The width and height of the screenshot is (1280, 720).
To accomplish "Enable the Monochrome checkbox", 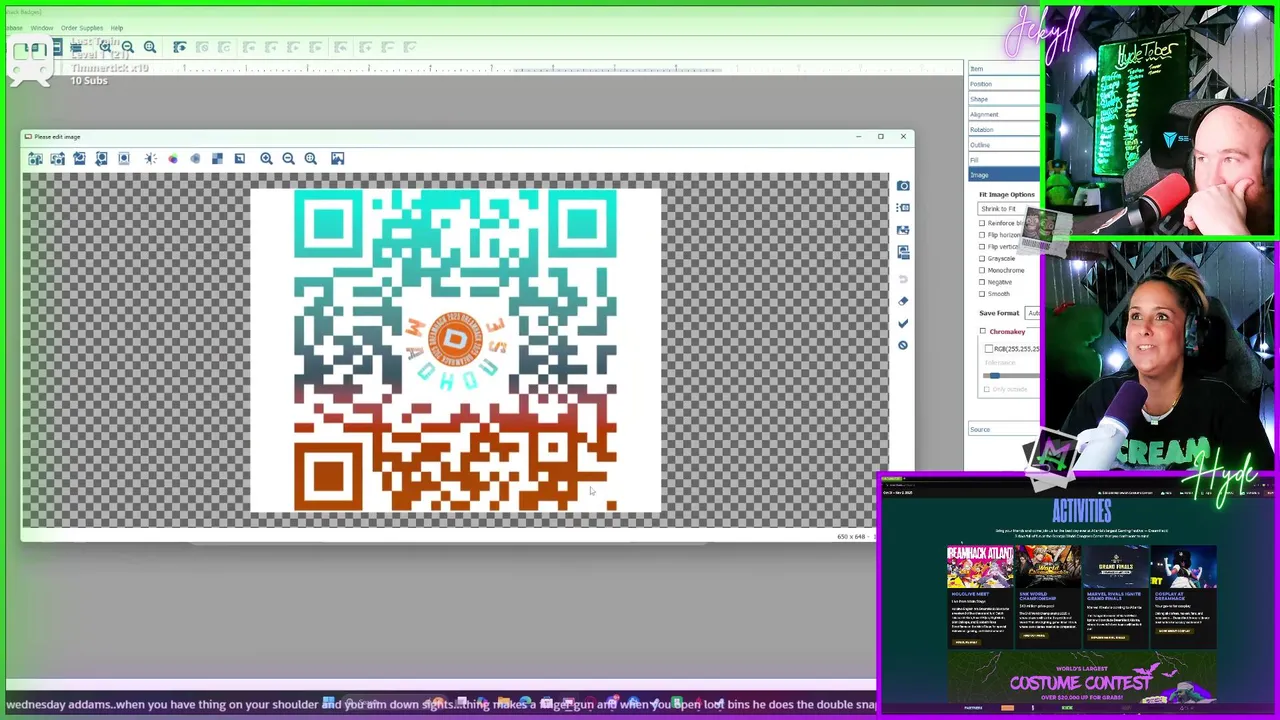I will 982,271.
